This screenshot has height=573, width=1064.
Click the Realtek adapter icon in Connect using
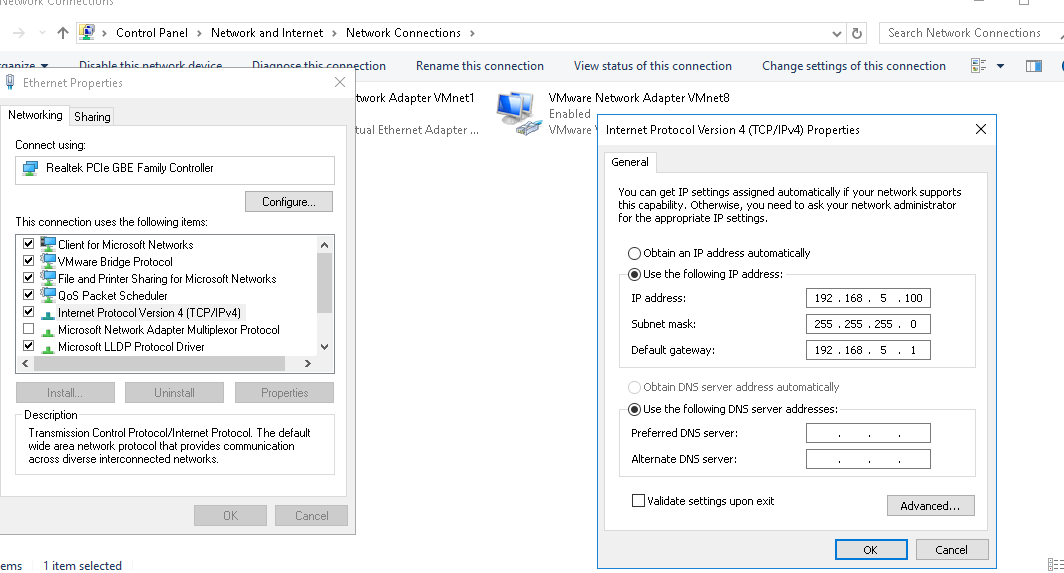pyautogui.click(x=31, y=168)
